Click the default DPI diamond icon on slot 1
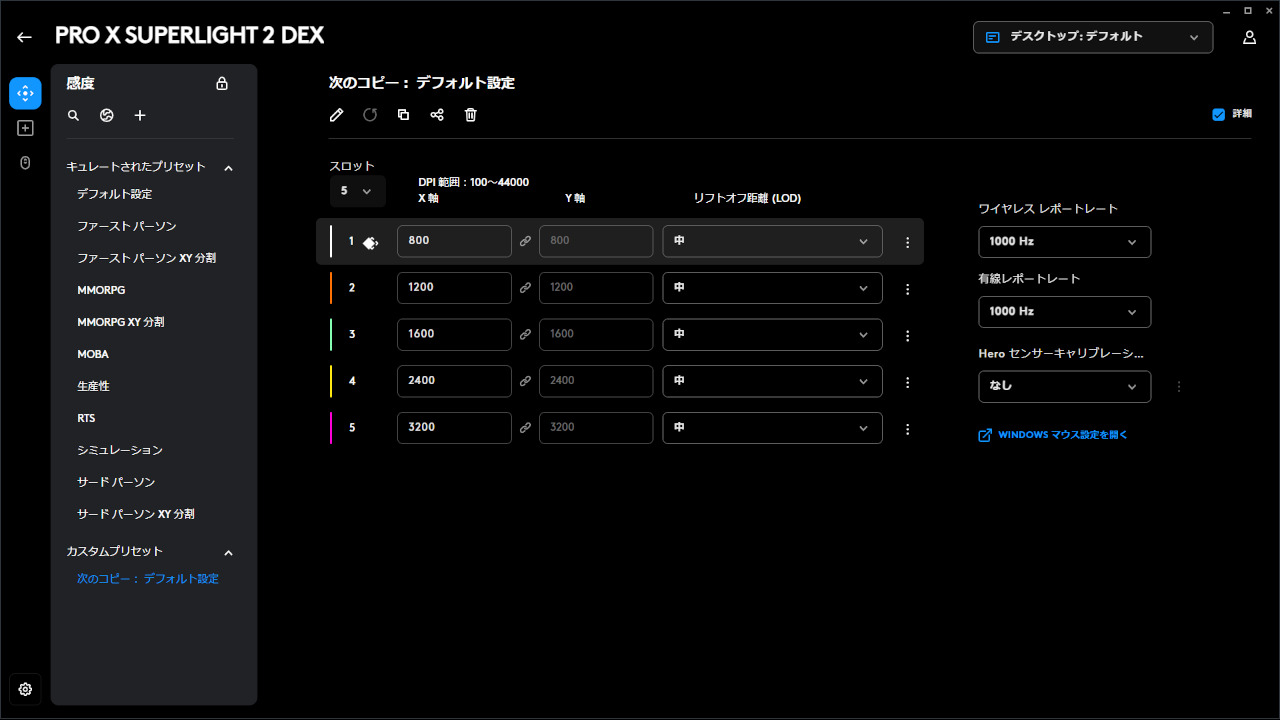 [x=370, y=242]
